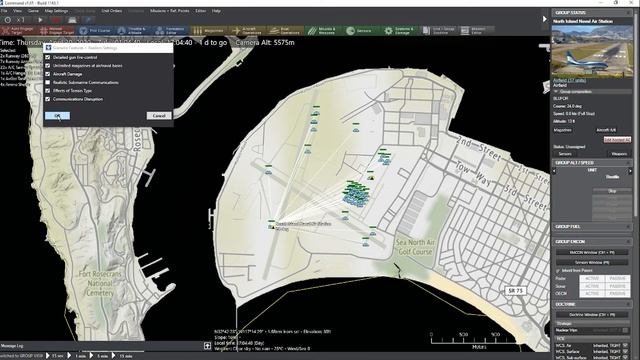The width and height of the screenshot is (640, 360).
Task: Select the Plot Course tool
Action: click(95, 30)
